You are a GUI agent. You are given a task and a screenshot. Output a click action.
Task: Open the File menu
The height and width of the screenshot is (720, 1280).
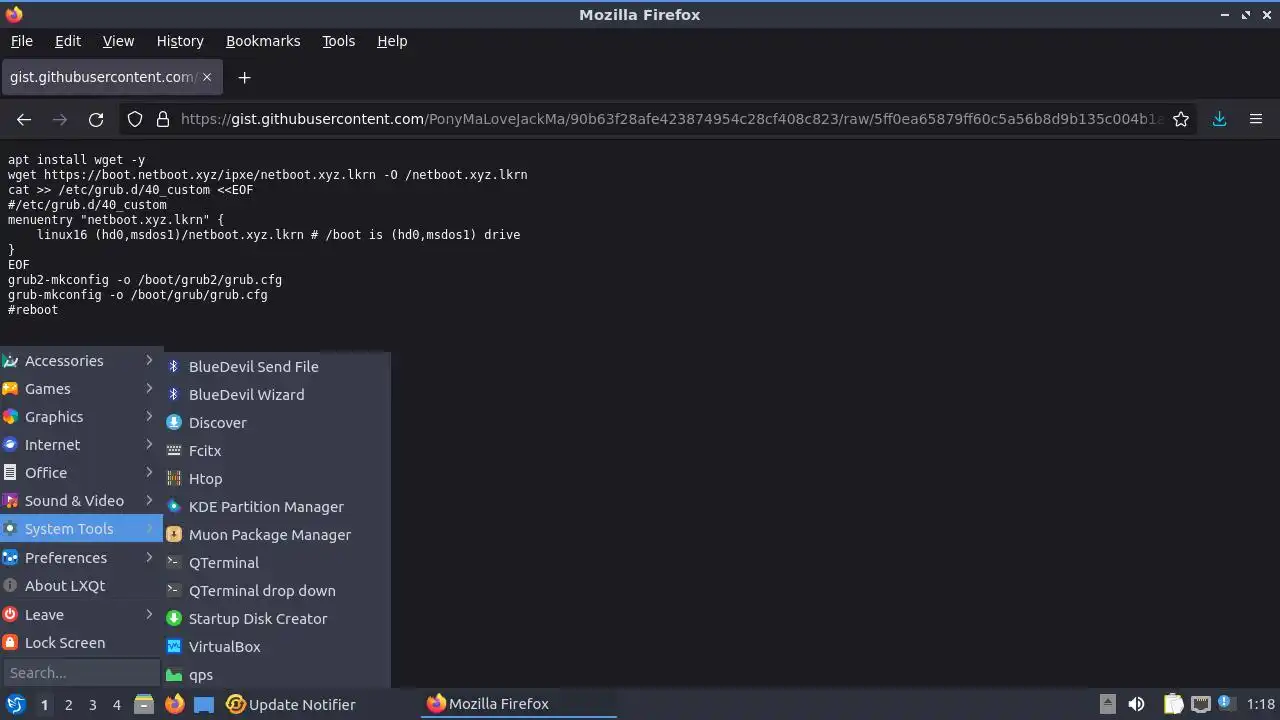coord(21,41)
